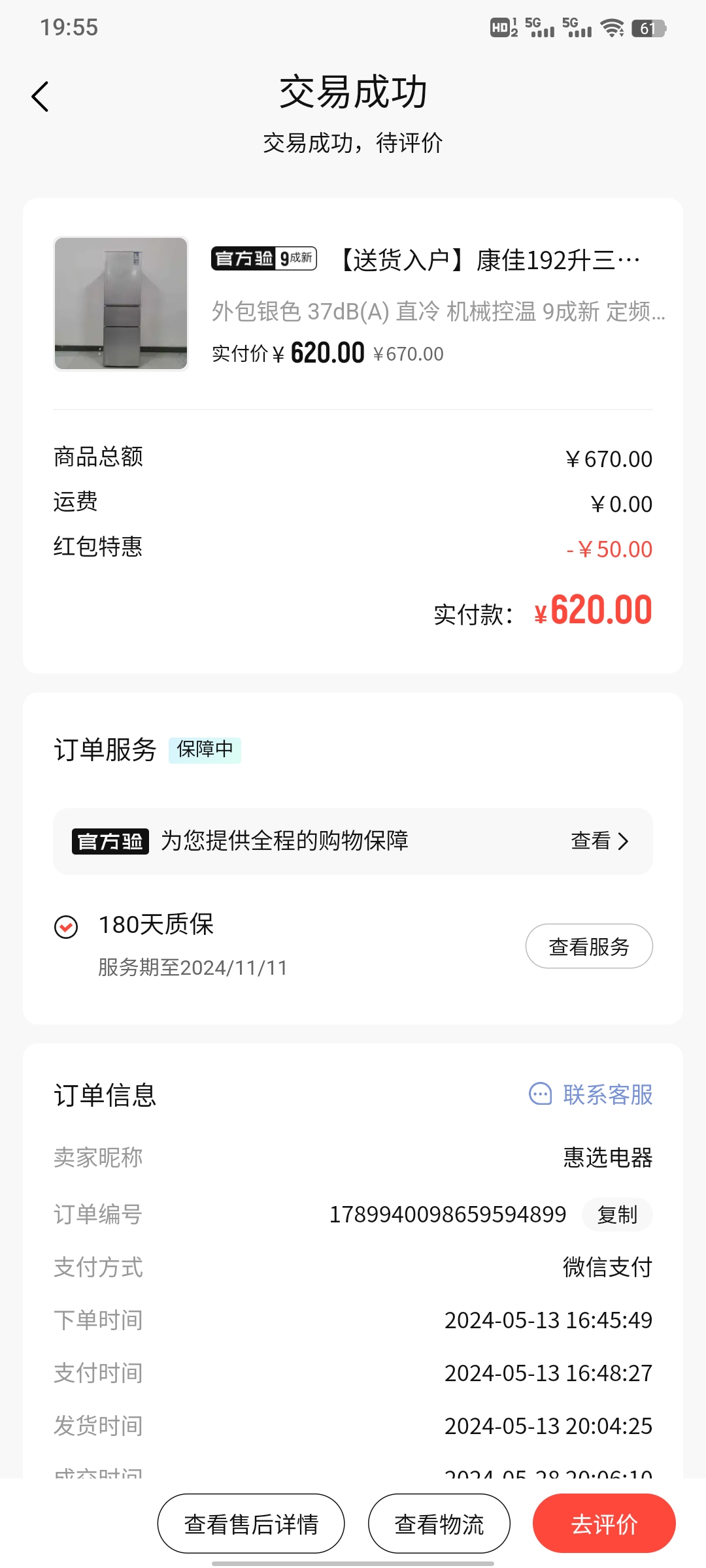Open 查看售后详情 after-sales details
The height and width of the screenshot is (1568, 706).
point(251,1524)
